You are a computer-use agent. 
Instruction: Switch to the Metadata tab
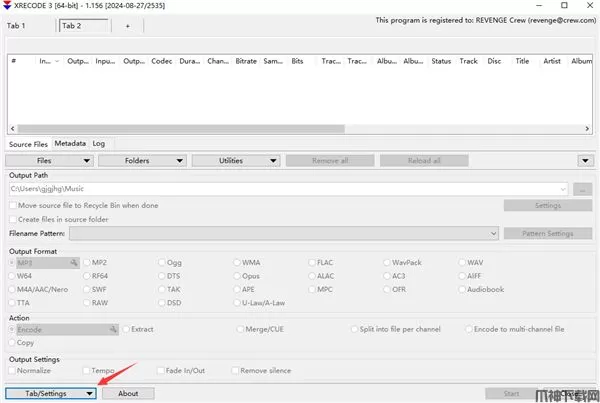coord(70,144)
